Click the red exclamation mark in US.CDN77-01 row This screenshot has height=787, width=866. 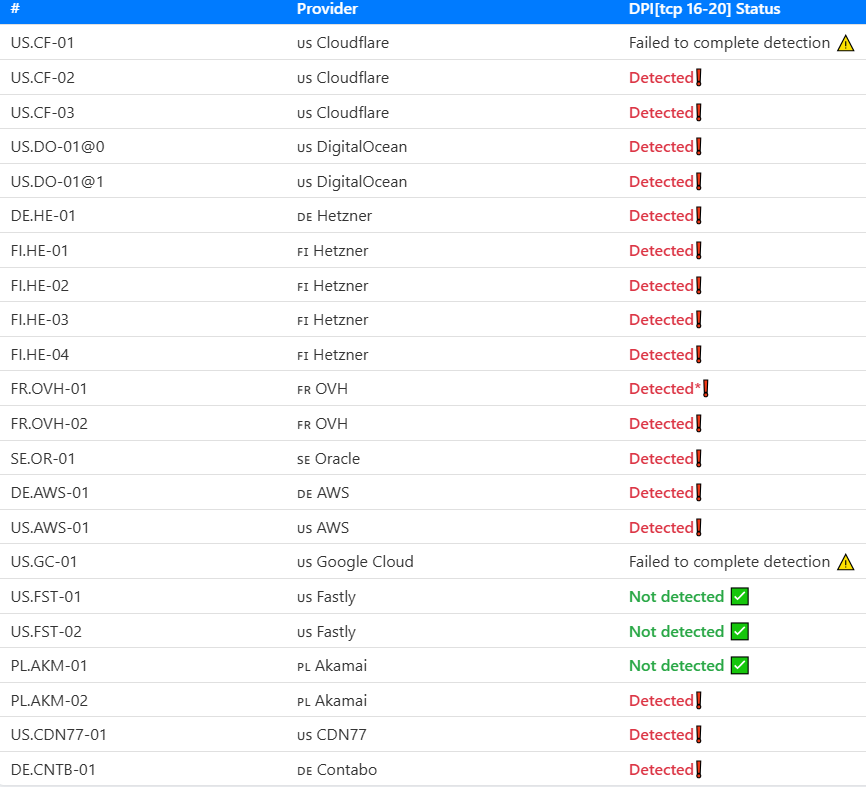tap(699, 735)
